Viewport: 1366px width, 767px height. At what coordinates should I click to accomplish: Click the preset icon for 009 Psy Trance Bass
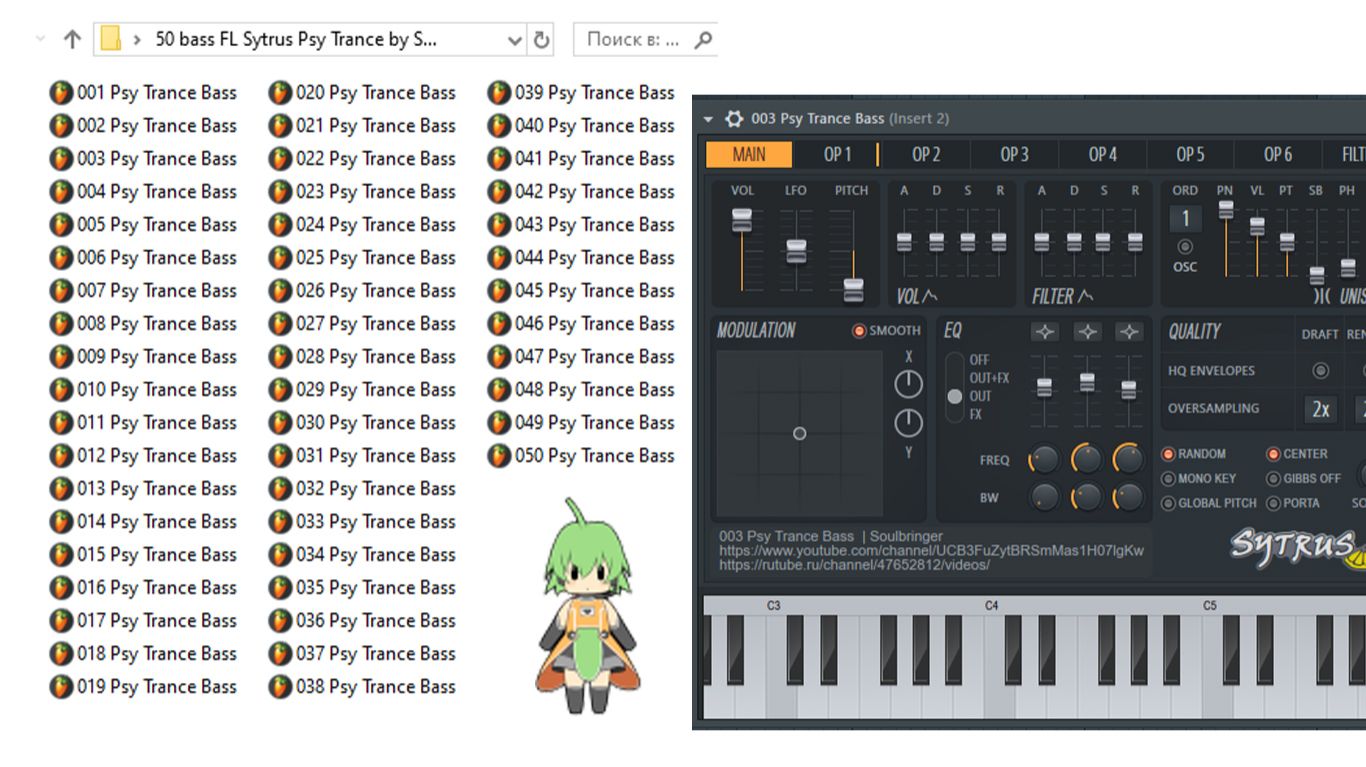coord(61,357)
